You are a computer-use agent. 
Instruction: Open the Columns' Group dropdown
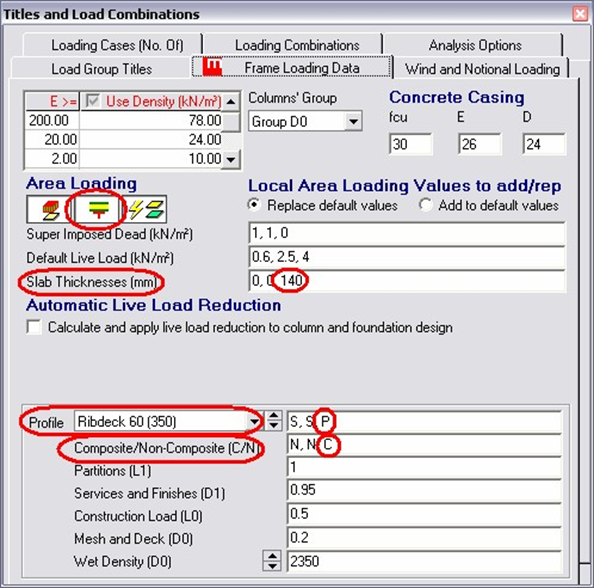coord(353,122)
